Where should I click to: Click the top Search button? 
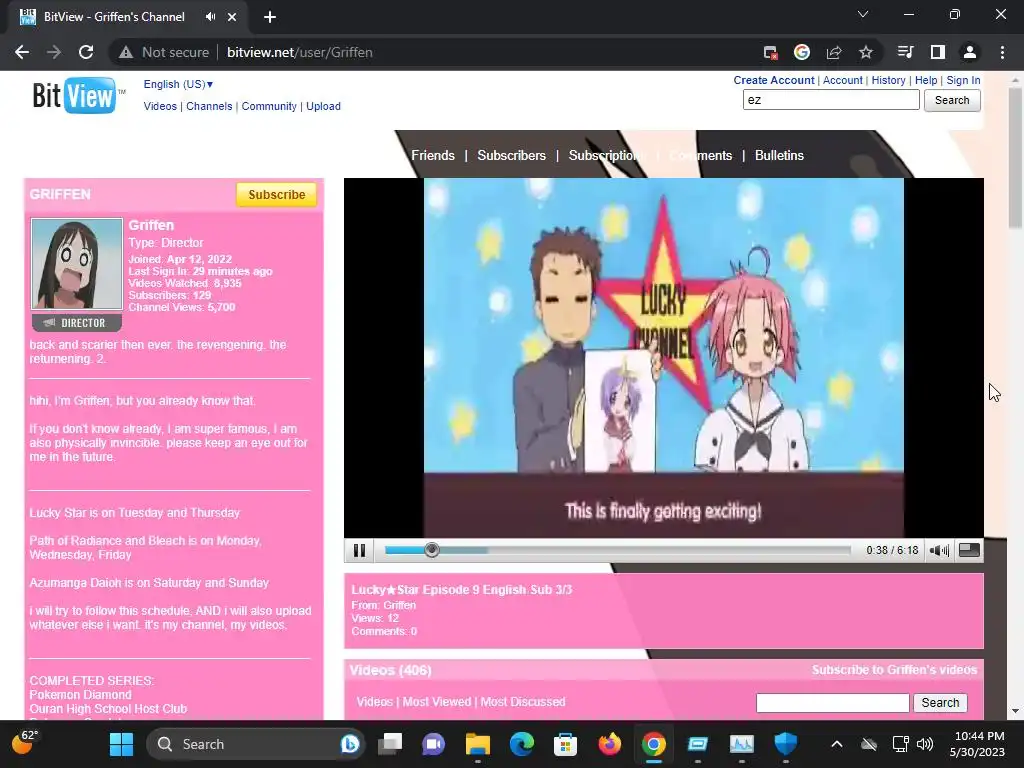pyautogui.click(x=952, y=100)
